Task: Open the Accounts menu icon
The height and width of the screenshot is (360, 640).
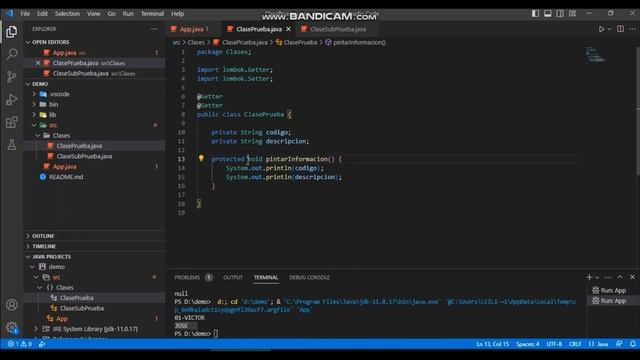Action: (11, 305)
